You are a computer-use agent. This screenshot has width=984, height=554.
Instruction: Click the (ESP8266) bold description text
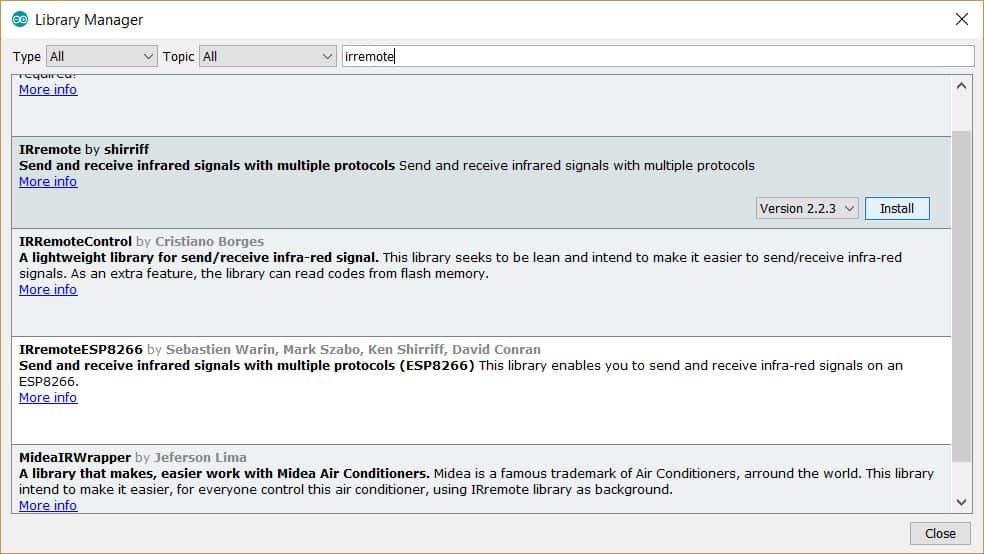(247, 365)
